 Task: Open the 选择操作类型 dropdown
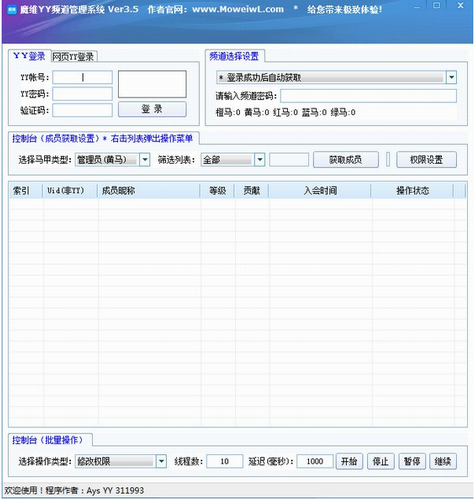point(161,461)
